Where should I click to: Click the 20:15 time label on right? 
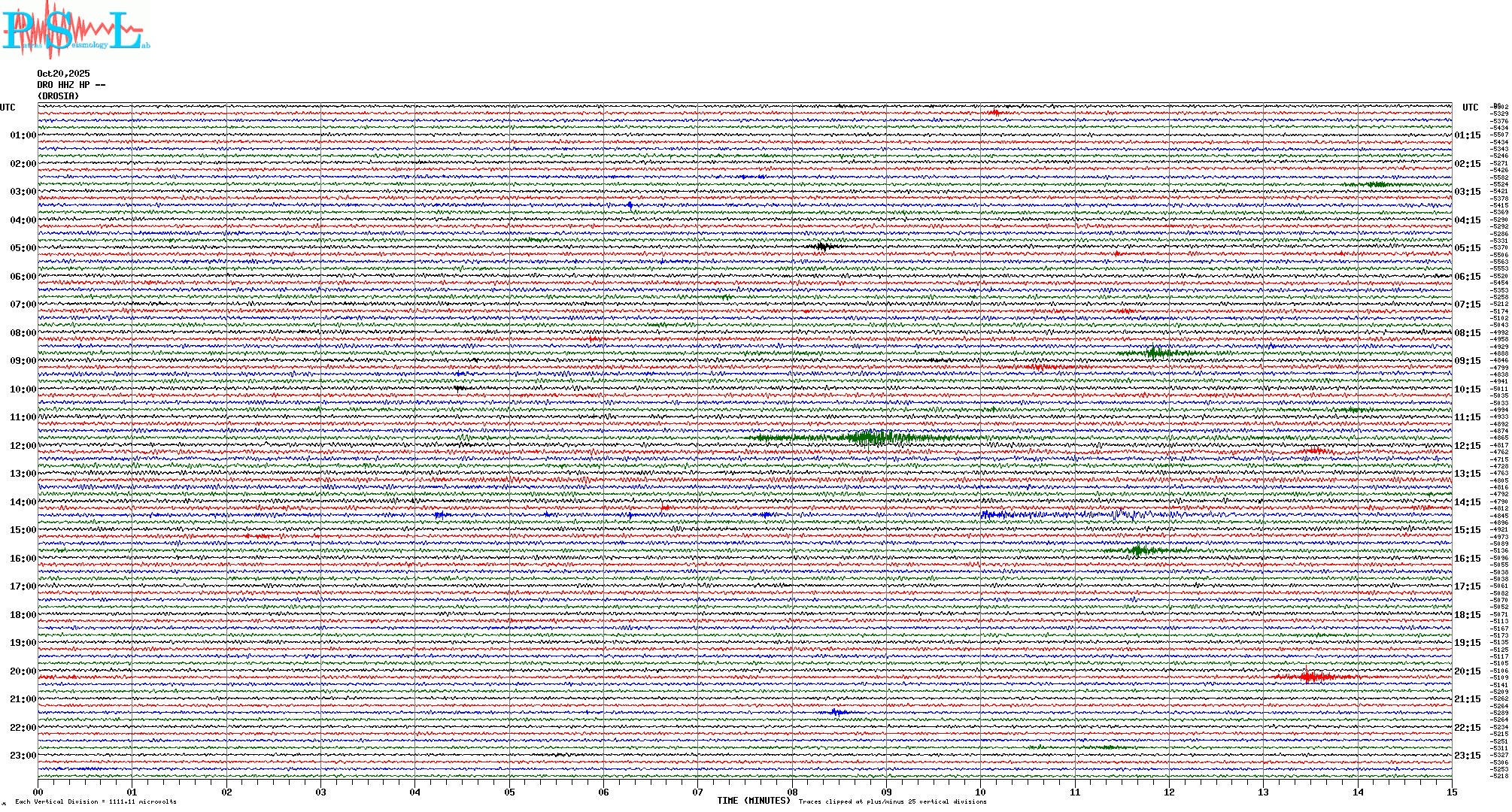pos(1467,671)
